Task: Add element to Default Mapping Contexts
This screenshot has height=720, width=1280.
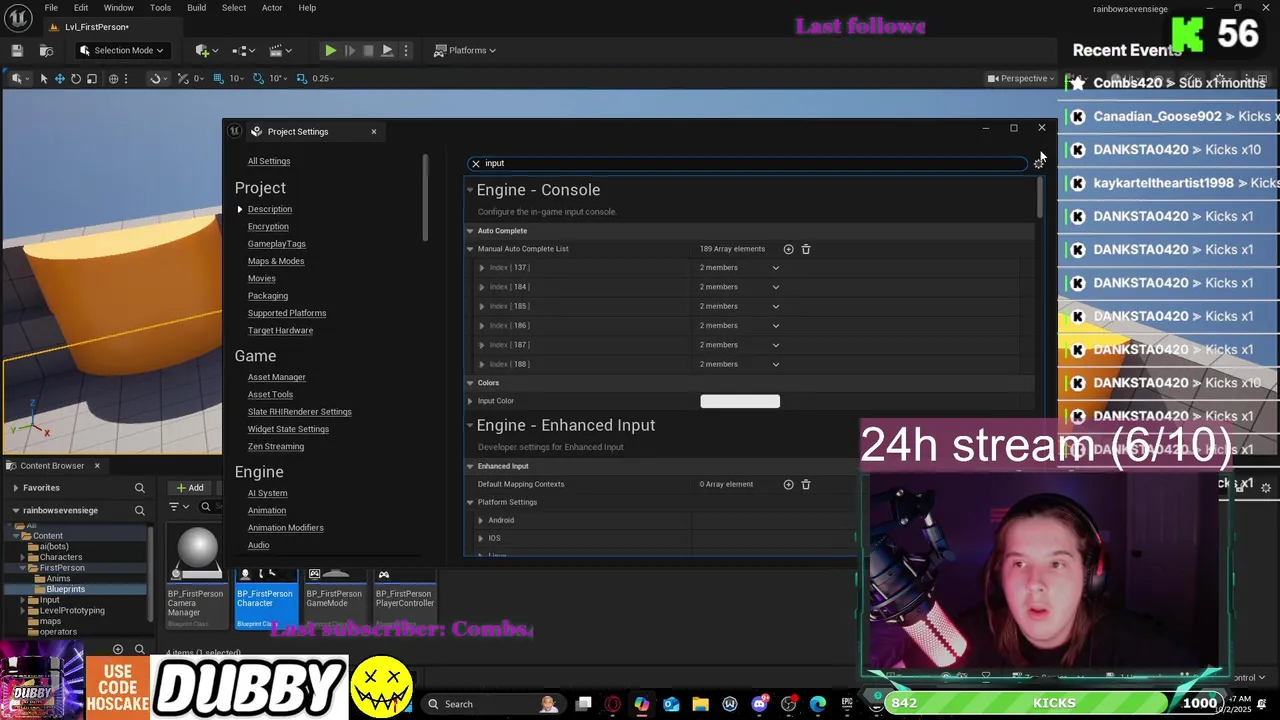Action: pyautogui.click(x=788, y=484)
